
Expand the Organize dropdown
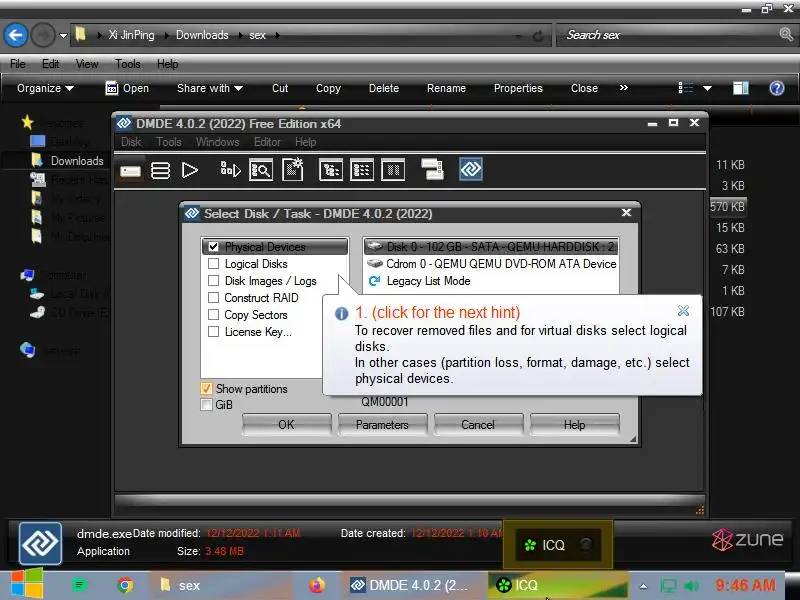[x=45, y=88]
